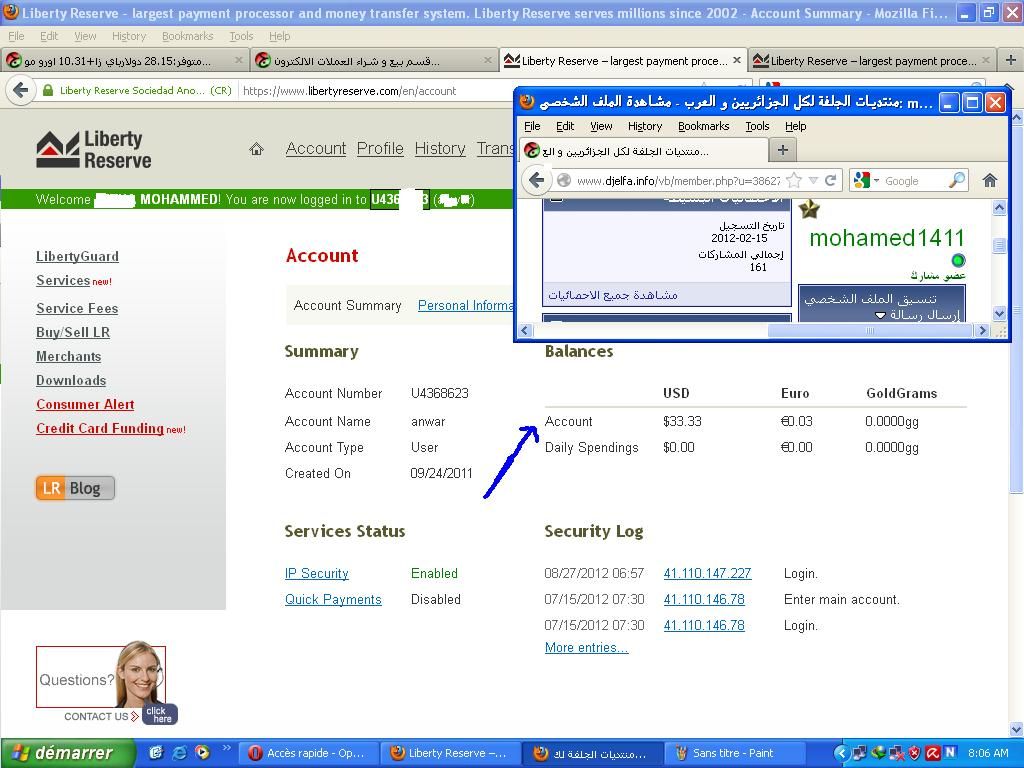The height and width of the screenshot is (768, 1024).
Task: Open the History menu in Liberty Reserve window
Action: tap(129, 36)
